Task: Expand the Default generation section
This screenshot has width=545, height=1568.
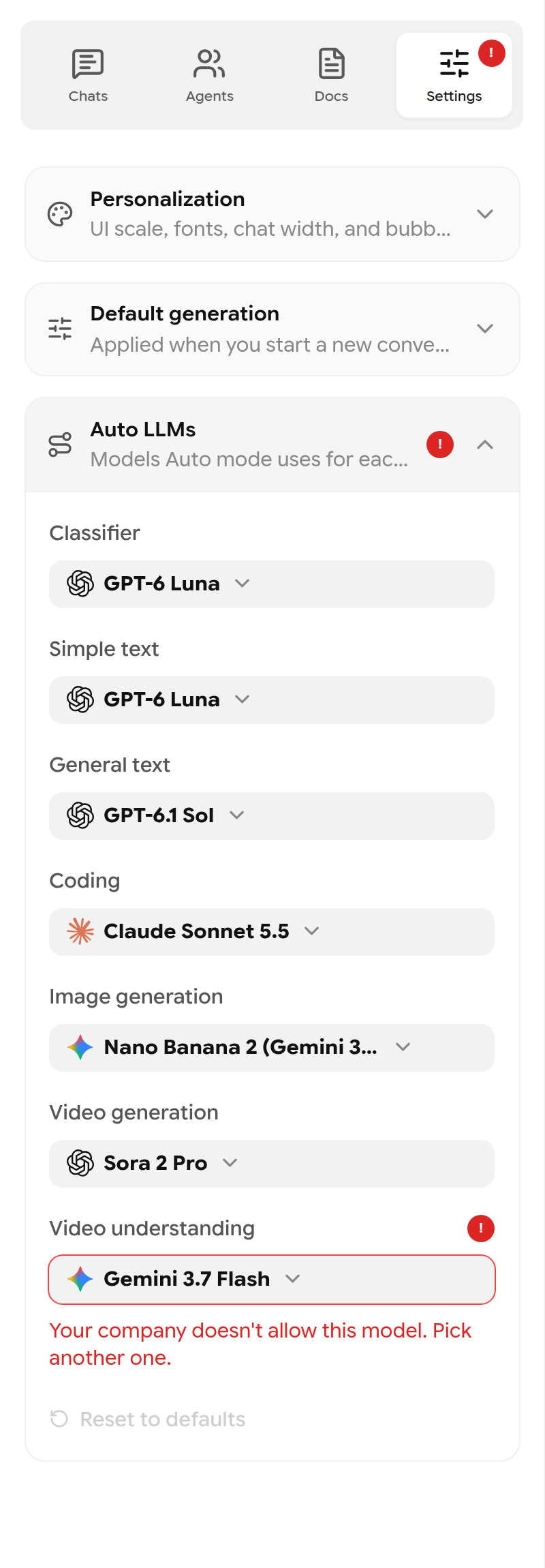Action: [x=272, y=329]
